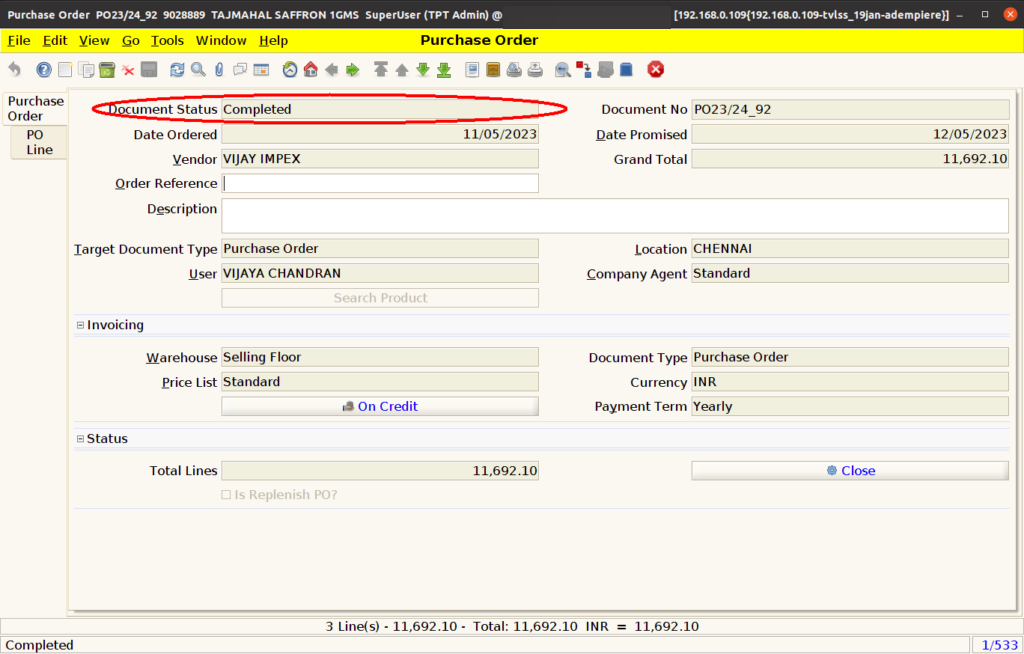Refresh data with the ReQuery icon
Image resolution: width=1024 pixels, height=654 pixels.
(x=177, y=69)
